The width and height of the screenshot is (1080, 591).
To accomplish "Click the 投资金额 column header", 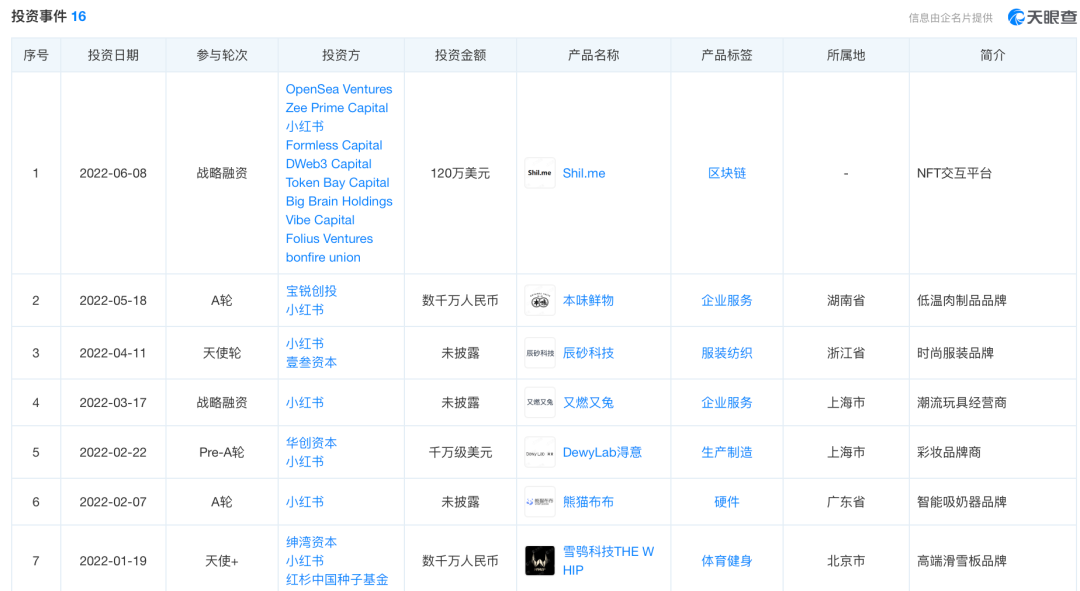I will point(460,55).
